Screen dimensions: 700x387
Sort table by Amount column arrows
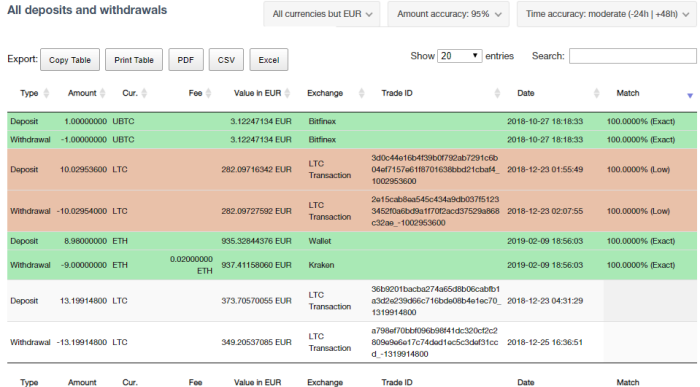103,93
